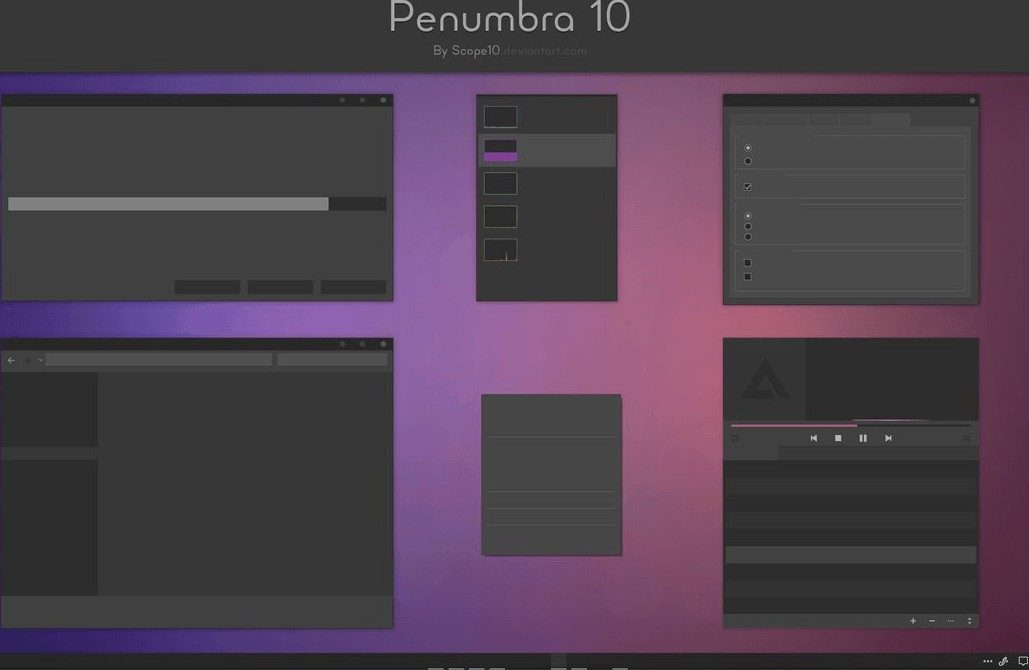Uncheck the ticked checkbox in settings window
This screenshot has width=1029, height=670.
tap(747, 187)
